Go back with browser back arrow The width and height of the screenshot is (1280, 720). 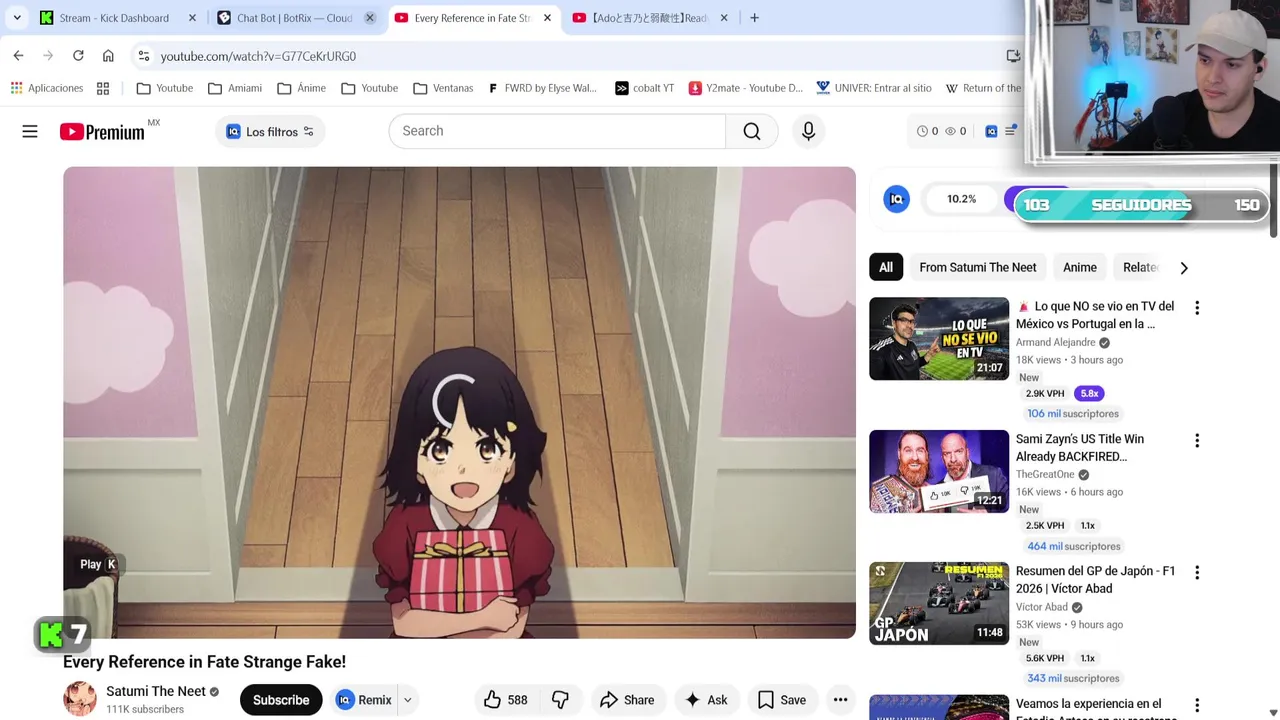click(18, 56)
